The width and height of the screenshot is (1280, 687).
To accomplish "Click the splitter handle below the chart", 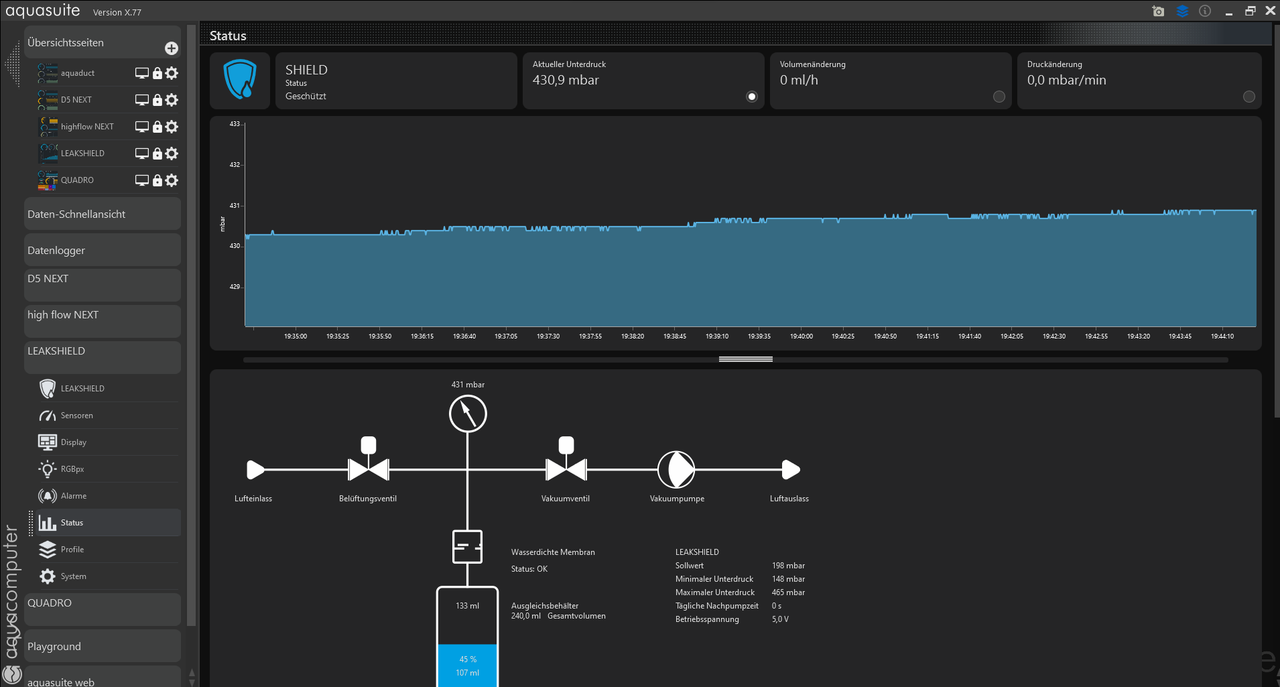I will point(745,359).
